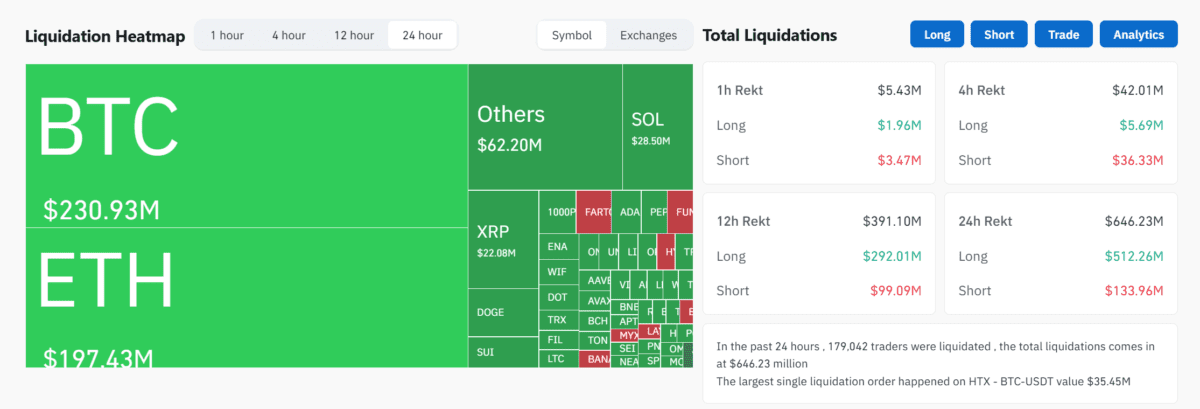Image resolution: width=1200 pixels, height=409 pixels.
Task: Select the DOGE heatmap tile
Action: [502, 311]
